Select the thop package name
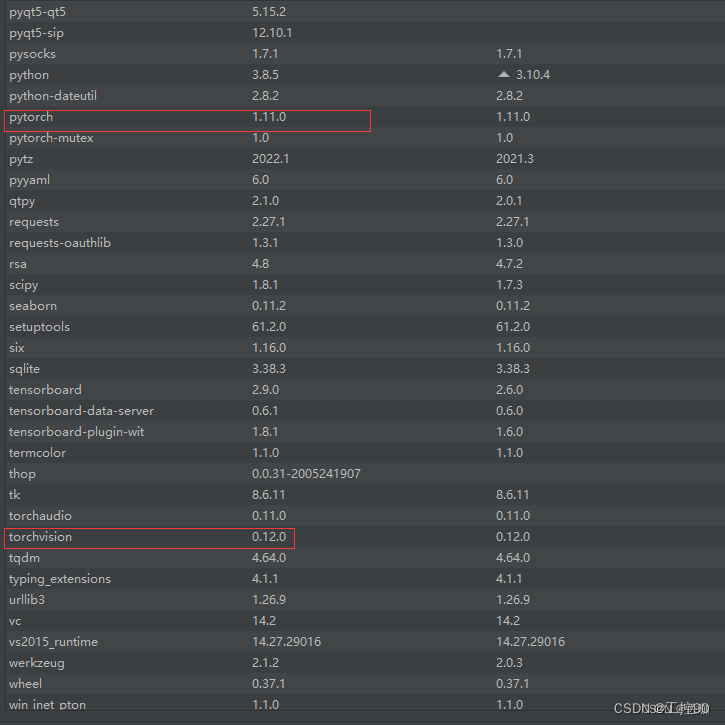The width and height of the screenshot is (725, 725). point(22,474)
